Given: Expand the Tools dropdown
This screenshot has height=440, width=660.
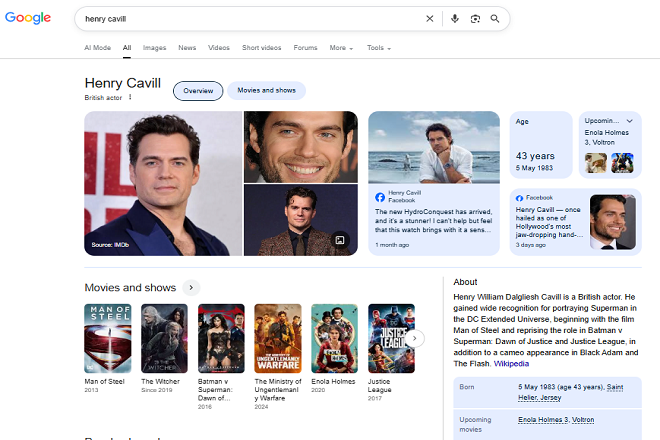Looking at the screenshot, I should pyautogui.click(x=379, y=48).
